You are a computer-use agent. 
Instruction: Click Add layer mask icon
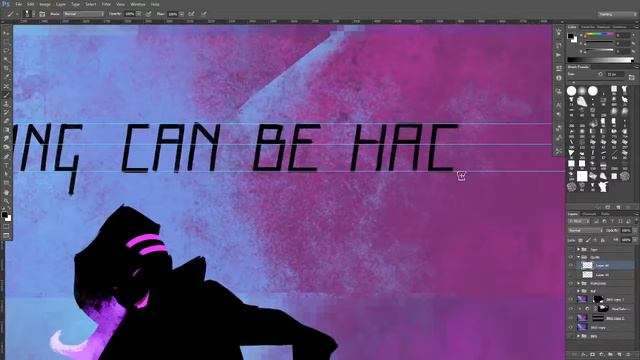click(x=592, y=354)
